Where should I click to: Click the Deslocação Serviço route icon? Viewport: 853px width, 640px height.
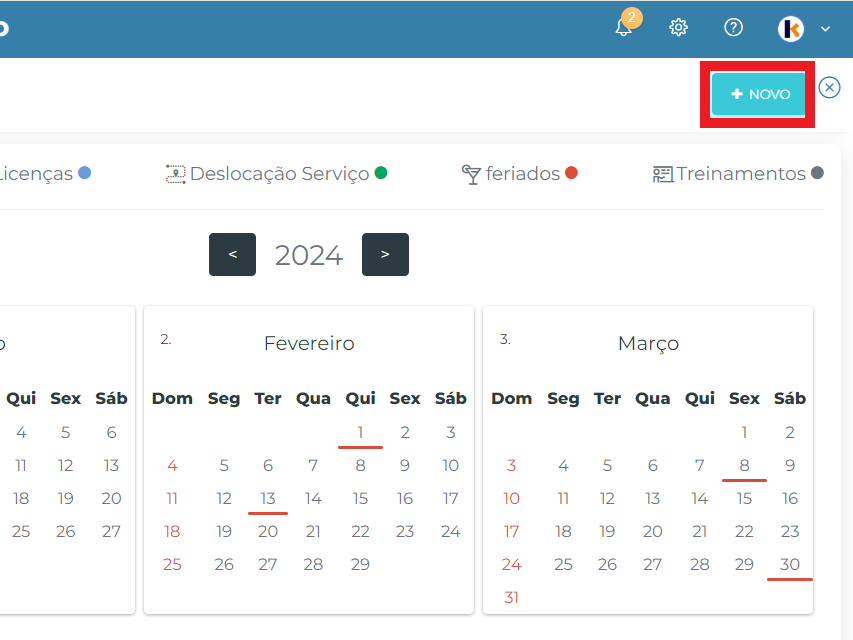click(x=176, y=174)
